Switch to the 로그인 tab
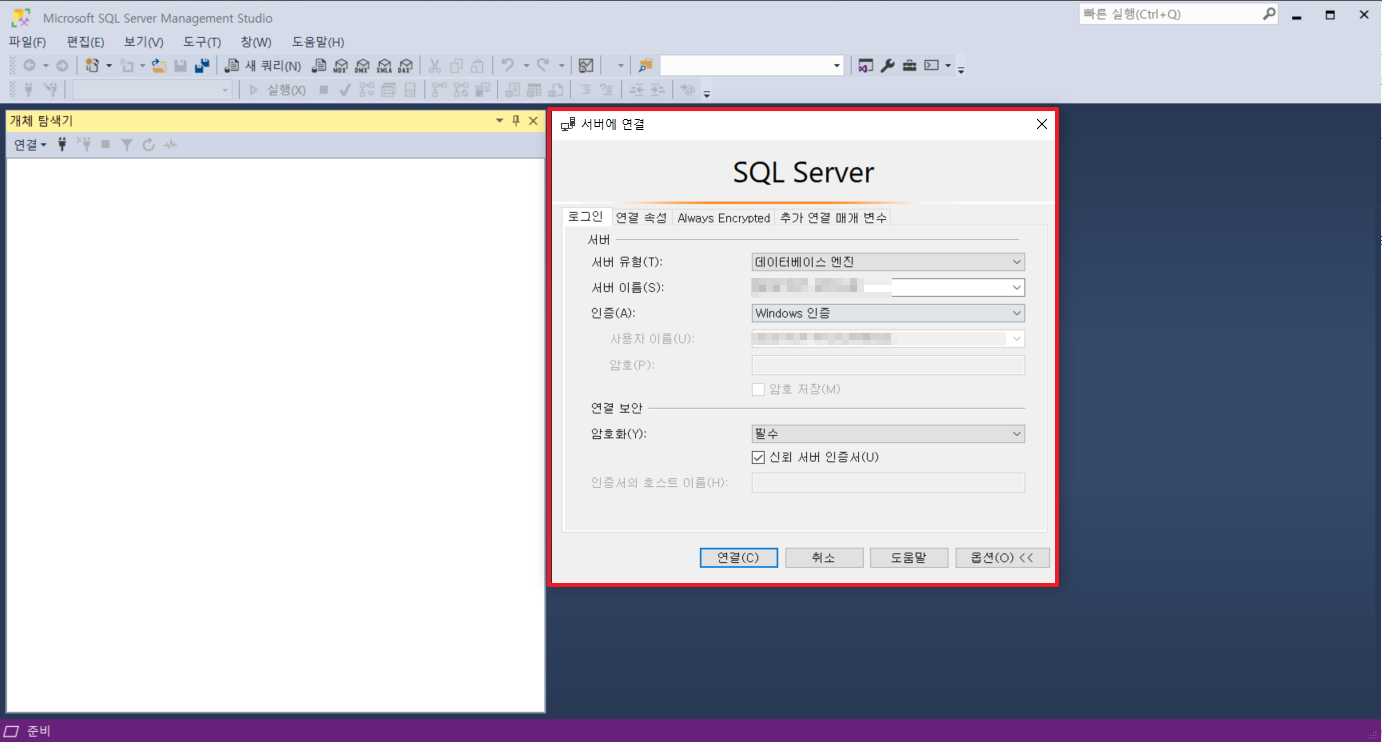 [x=586, y=217]
